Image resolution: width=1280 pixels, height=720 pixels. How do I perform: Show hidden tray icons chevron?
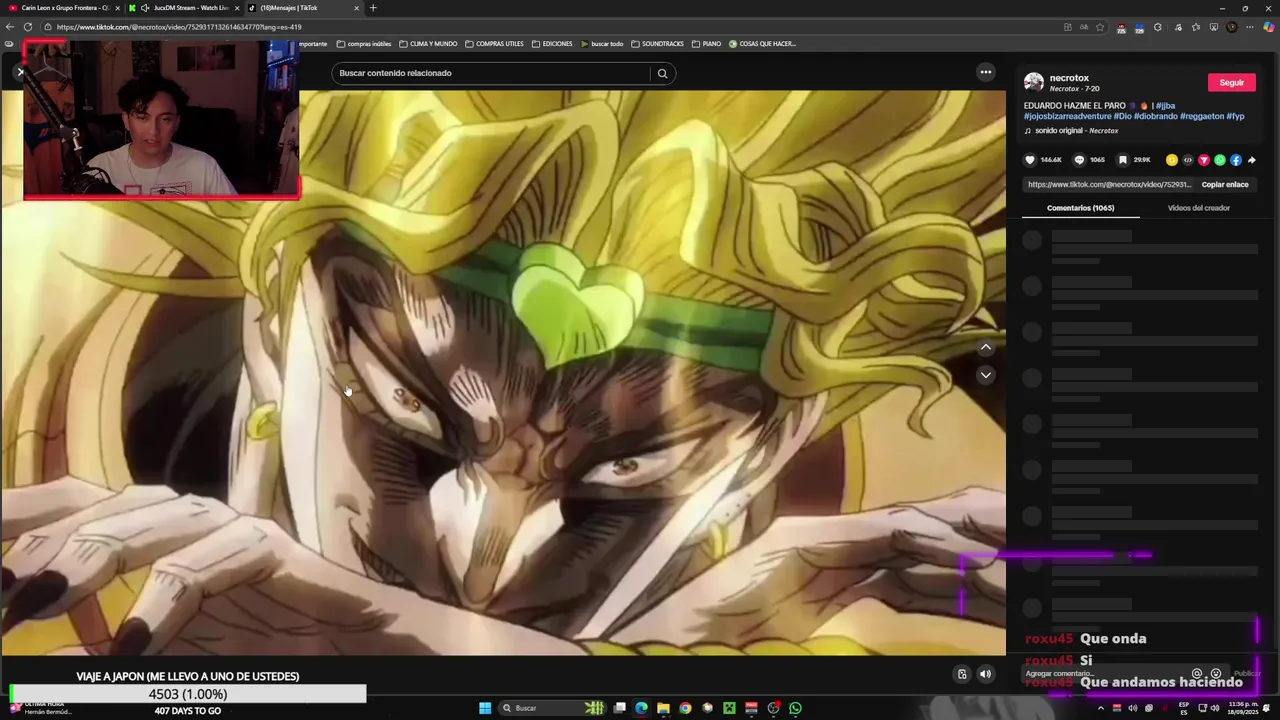(1101, 708)
